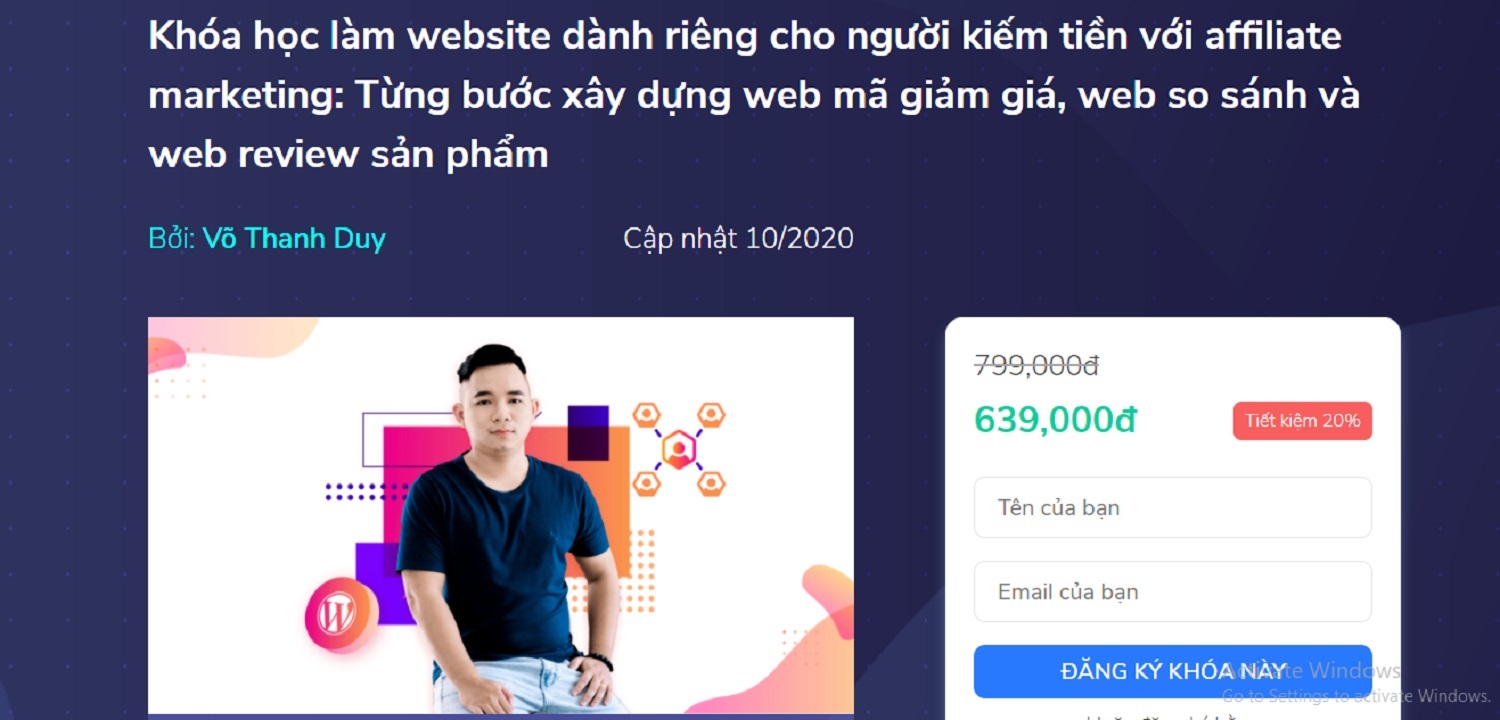This screenshot has width=1500, height=720.
Task: Click the bottom-right orange hexagon icon
Action: (710, 484)
